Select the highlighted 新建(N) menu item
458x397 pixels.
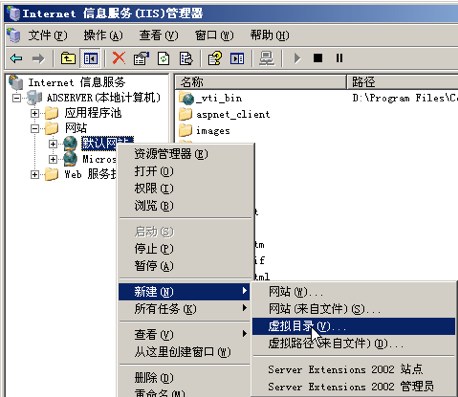point(185,291)
